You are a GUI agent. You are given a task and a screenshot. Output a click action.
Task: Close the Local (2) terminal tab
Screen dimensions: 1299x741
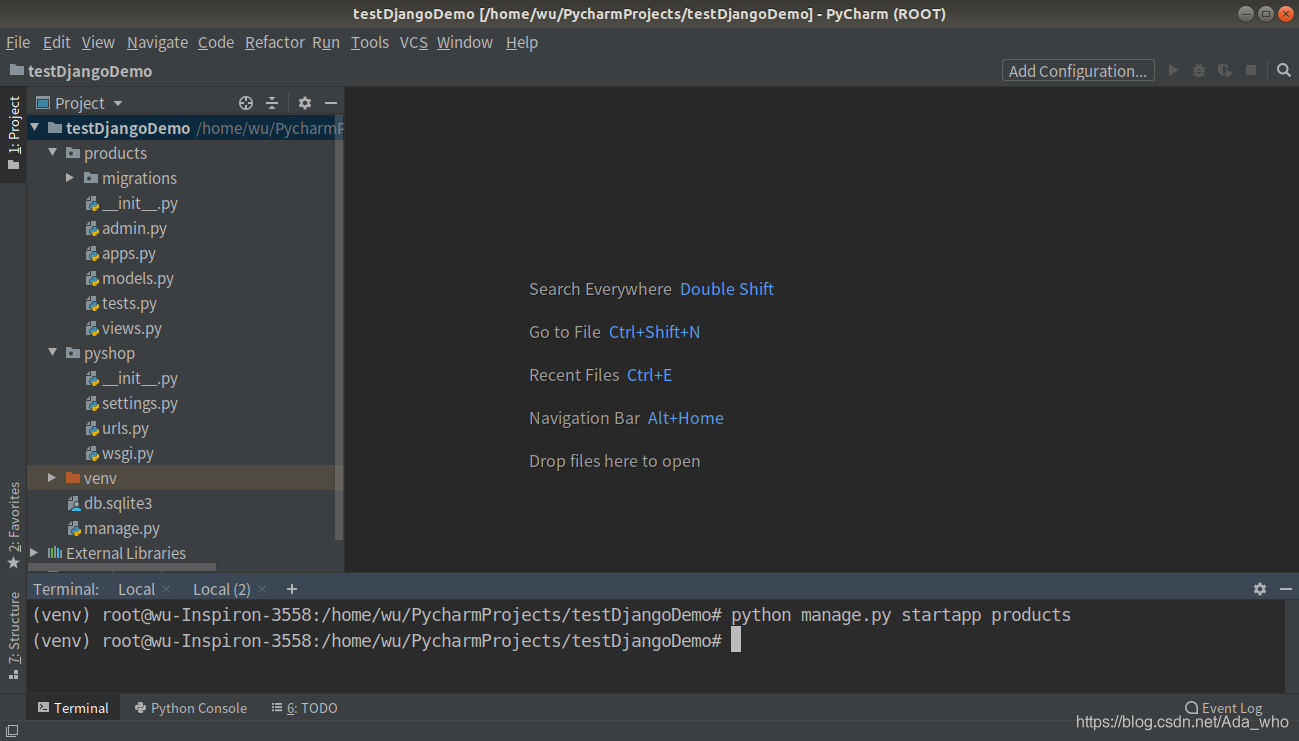click(x=262, y=589)
